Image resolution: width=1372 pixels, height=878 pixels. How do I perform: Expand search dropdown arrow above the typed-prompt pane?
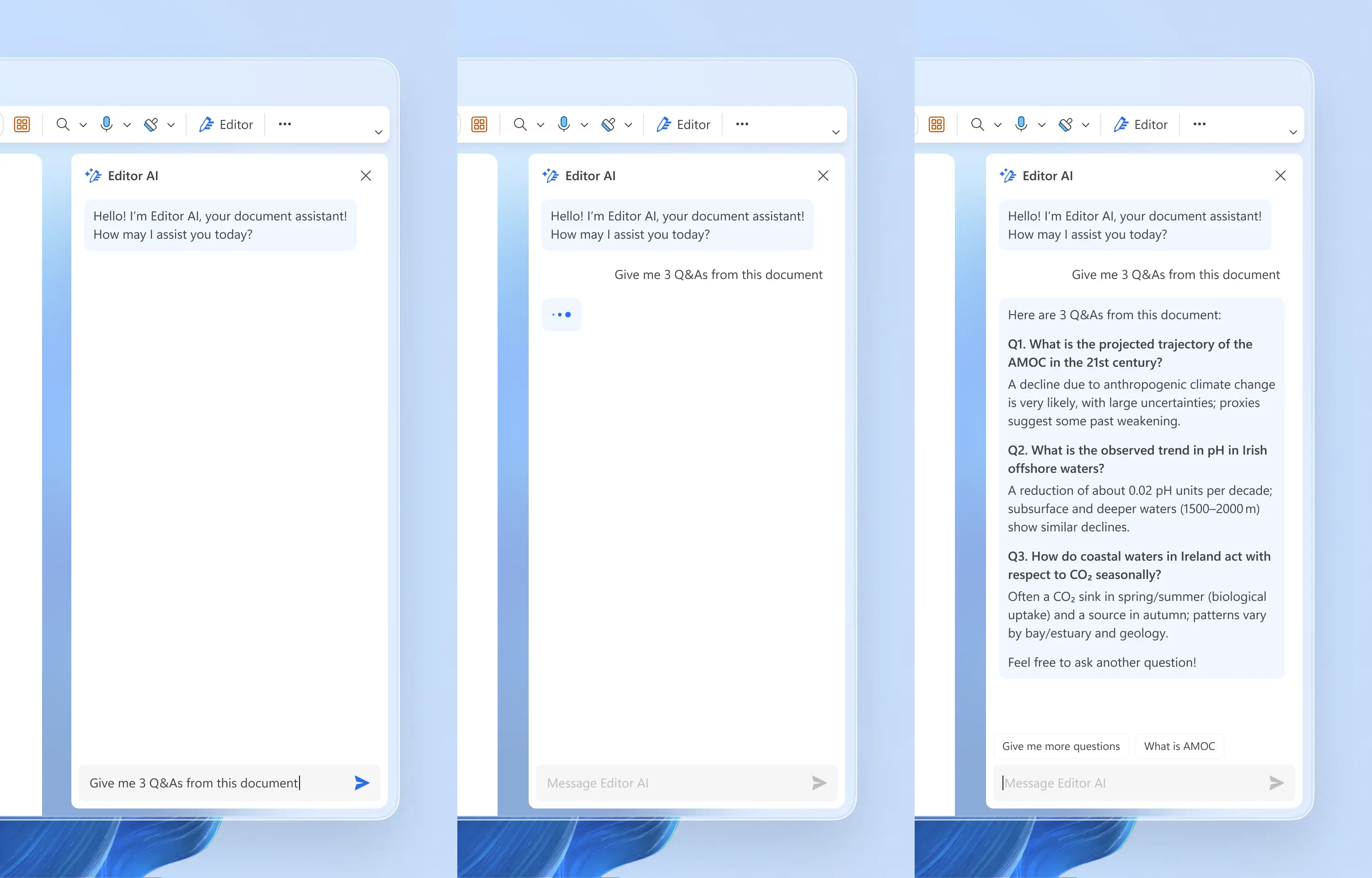(x=83, y=125)
